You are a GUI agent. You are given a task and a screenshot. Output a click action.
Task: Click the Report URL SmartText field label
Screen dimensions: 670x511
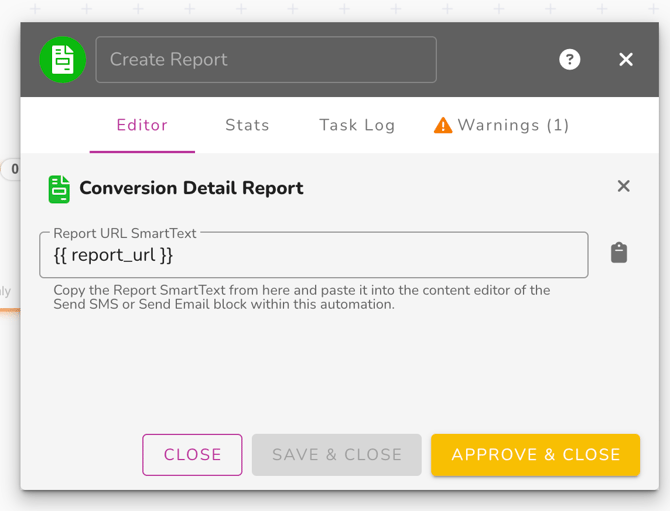[x=125, y=233]
